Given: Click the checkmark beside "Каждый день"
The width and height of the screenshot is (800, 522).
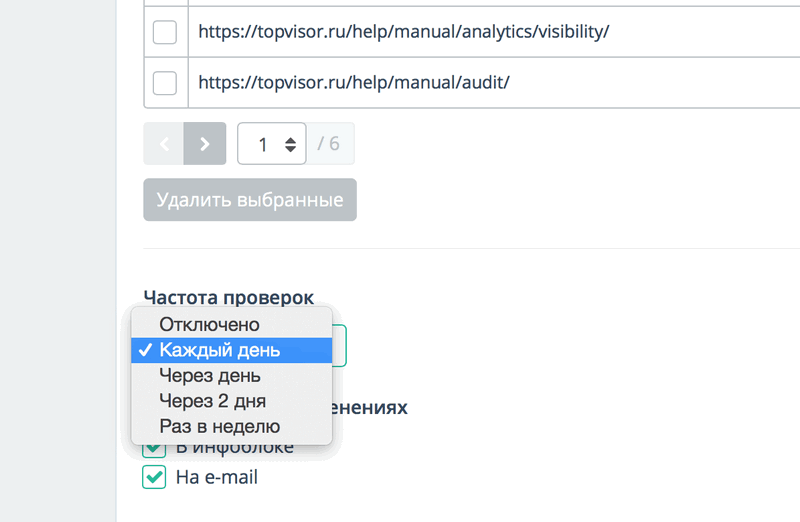Looking at the screenshot, I should 145,350.
